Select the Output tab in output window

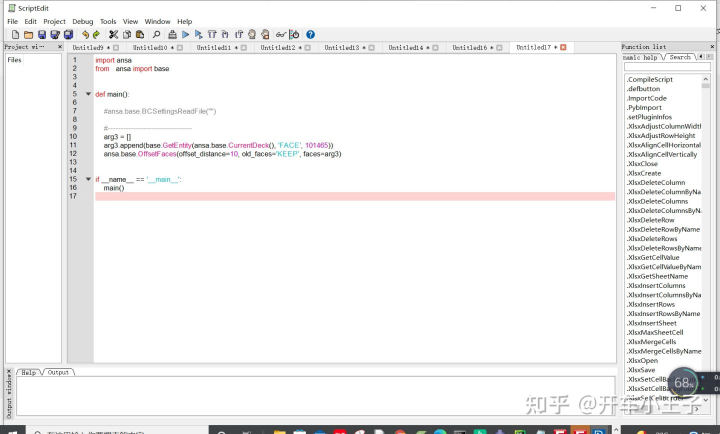pyautogui.click(x=58, y=372)
